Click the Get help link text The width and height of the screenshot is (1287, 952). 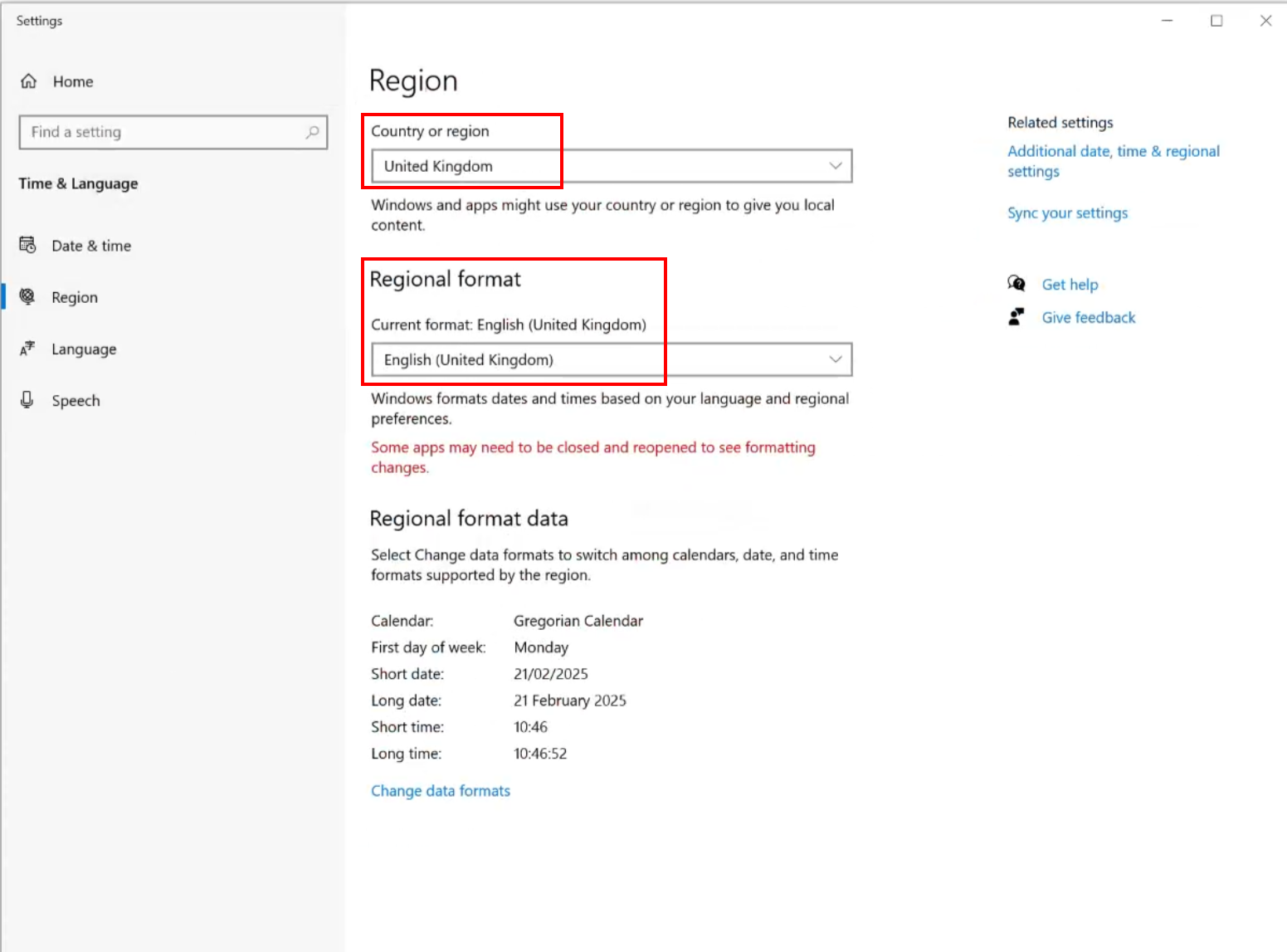tap(1070, 284)
